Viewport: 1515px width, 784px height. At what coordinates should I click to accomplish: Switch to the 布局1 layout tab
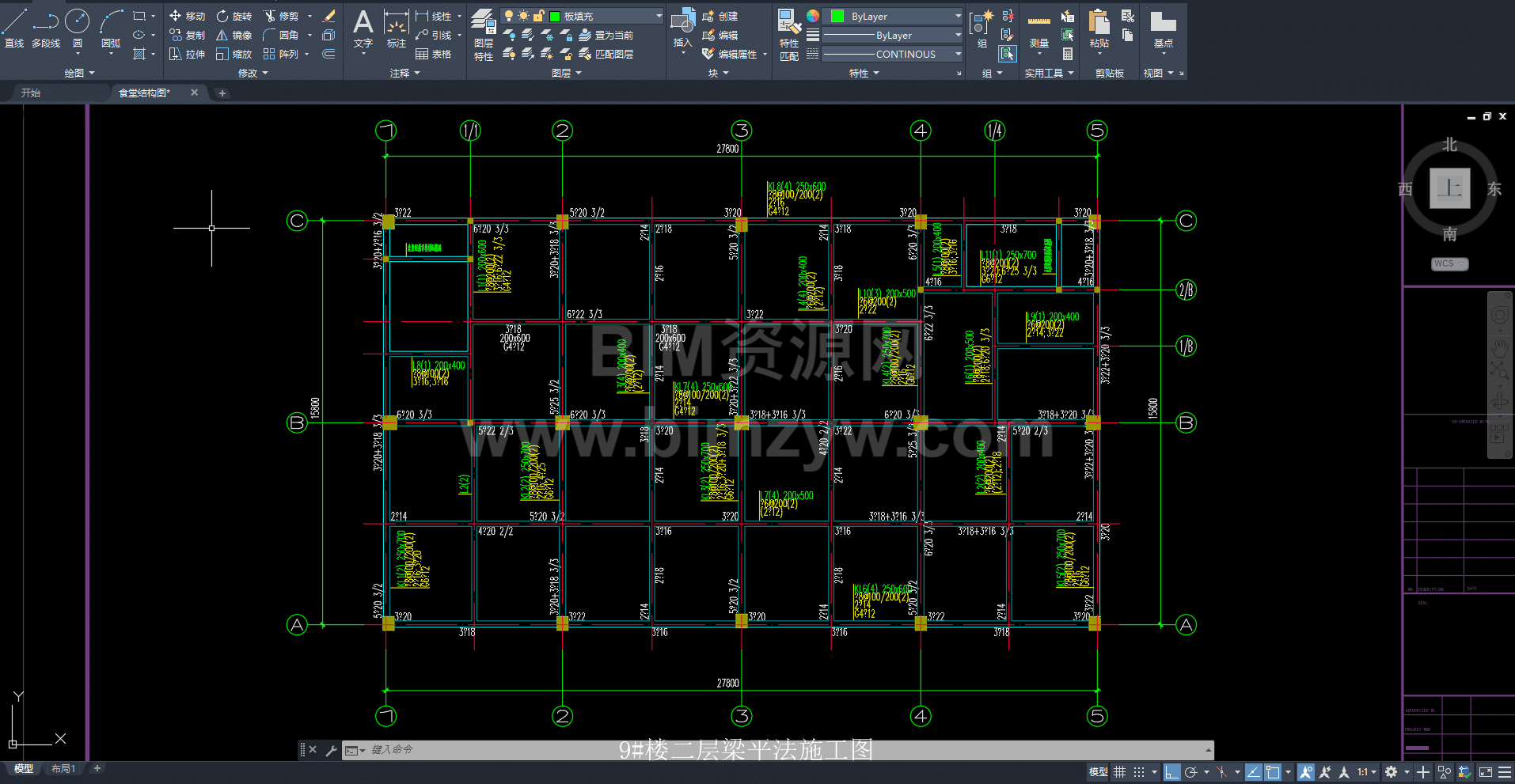click(63, 768)
